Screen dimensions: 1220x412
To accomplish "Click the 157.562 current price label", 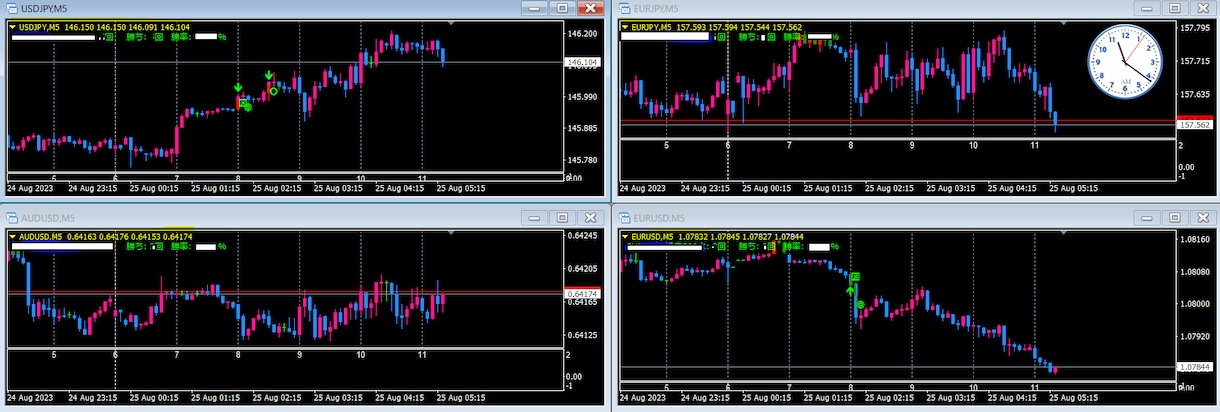I will [x=1194, y=125].
